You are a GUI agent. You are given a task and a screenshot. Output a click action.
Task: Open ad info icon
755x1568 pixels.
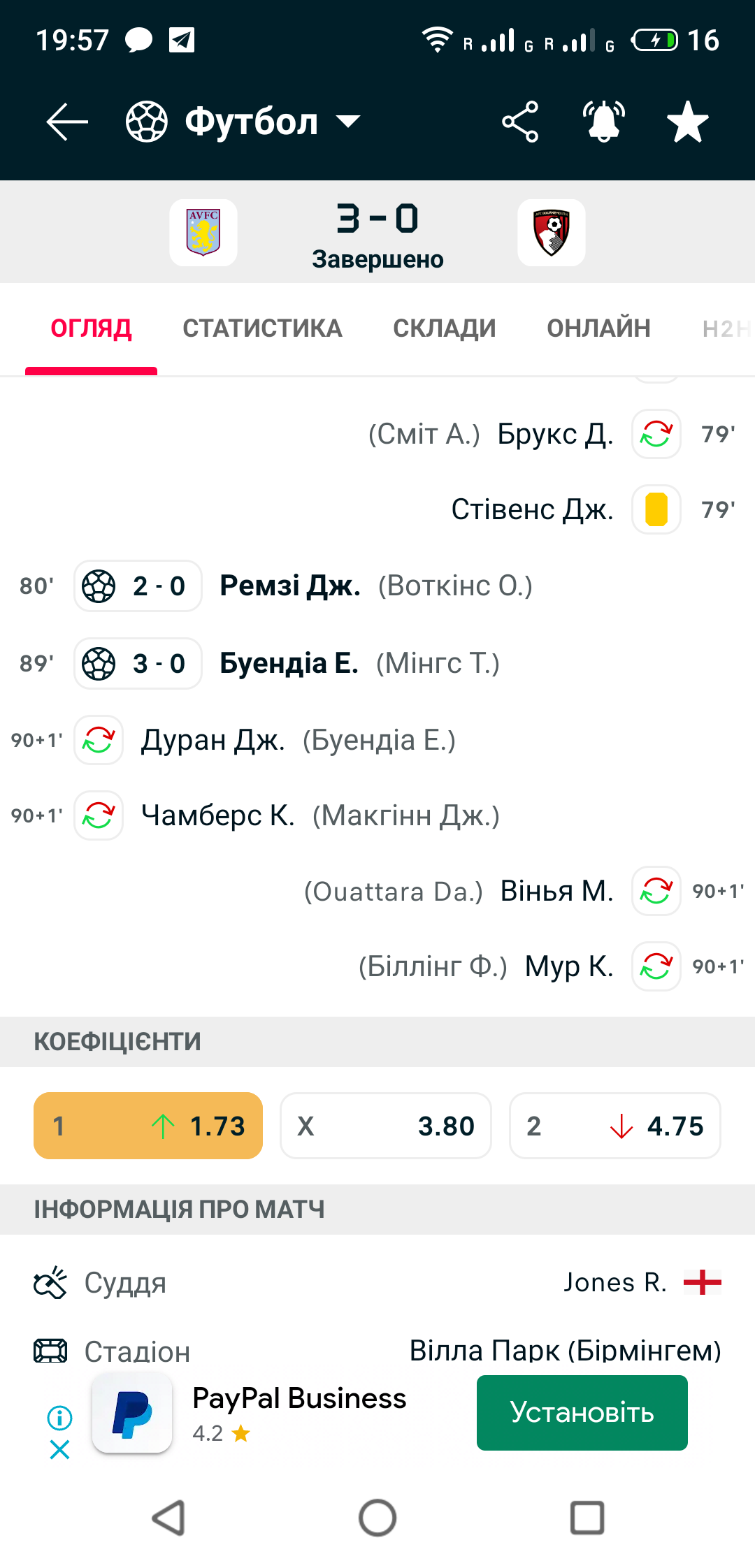point(60,1418)
